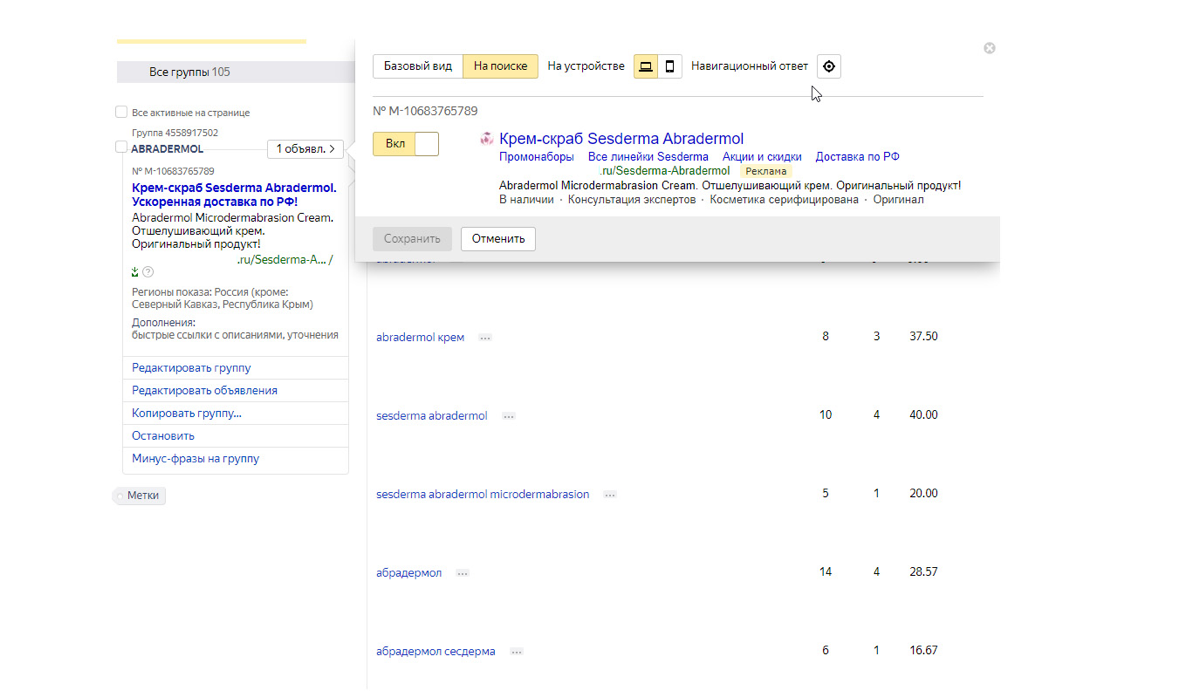Click Регионы показа text in left panel
The image size is (1200, 698).
222,298
